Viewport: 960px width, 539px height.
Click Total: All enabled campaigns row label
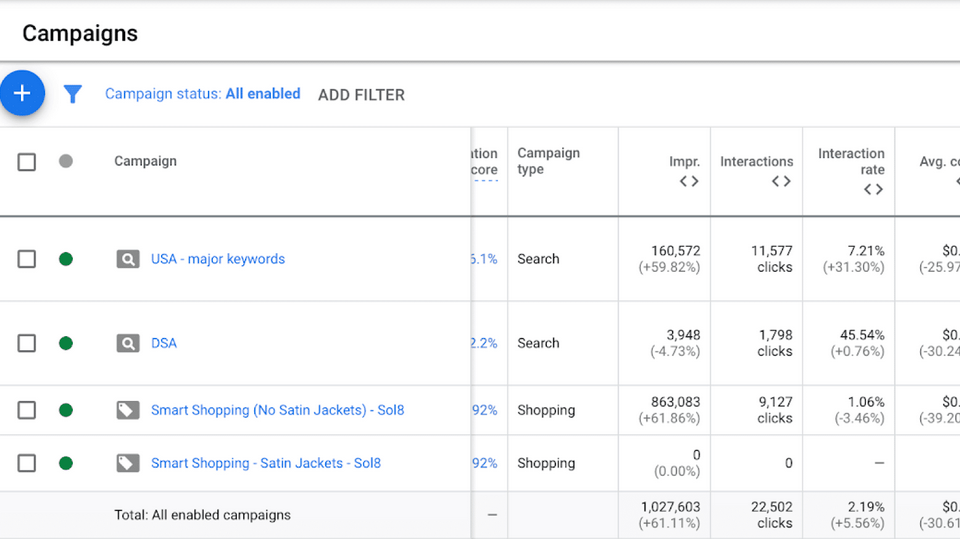coord(202,514)
